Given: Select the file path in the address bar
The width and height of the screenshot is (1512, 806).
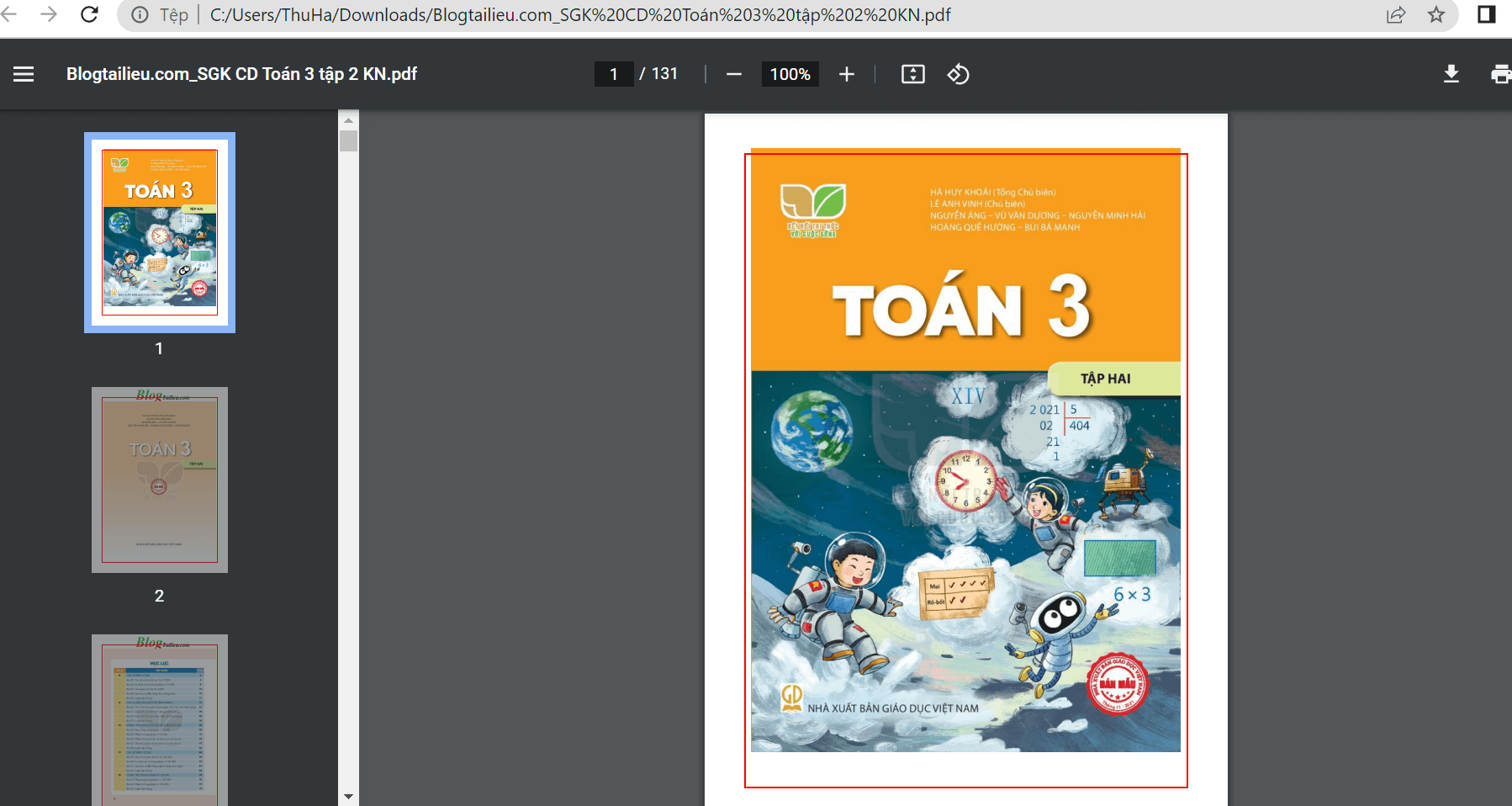Looking at the screenshot, I should click(580, 15).
